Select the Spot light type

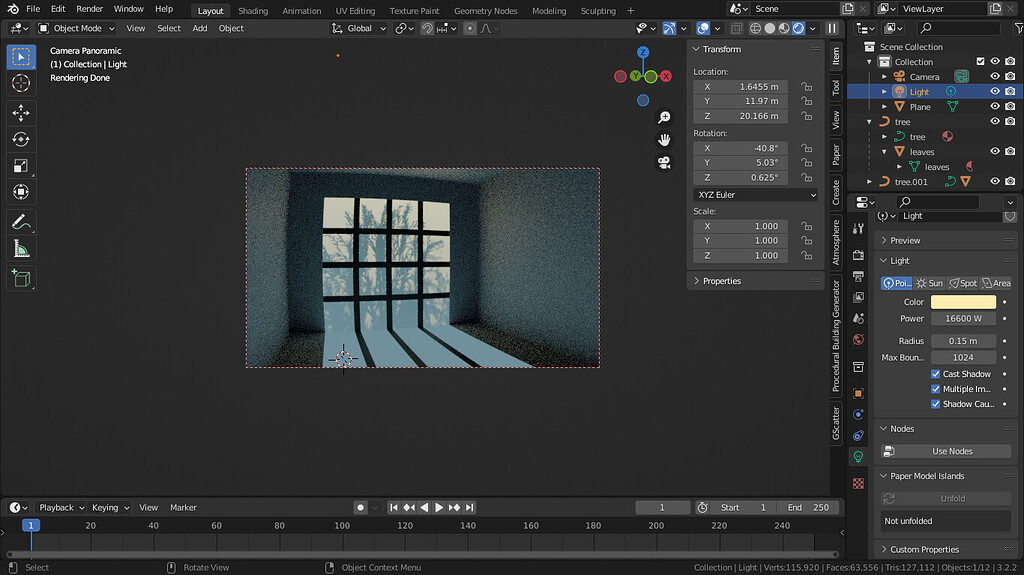tap(963, 283)
